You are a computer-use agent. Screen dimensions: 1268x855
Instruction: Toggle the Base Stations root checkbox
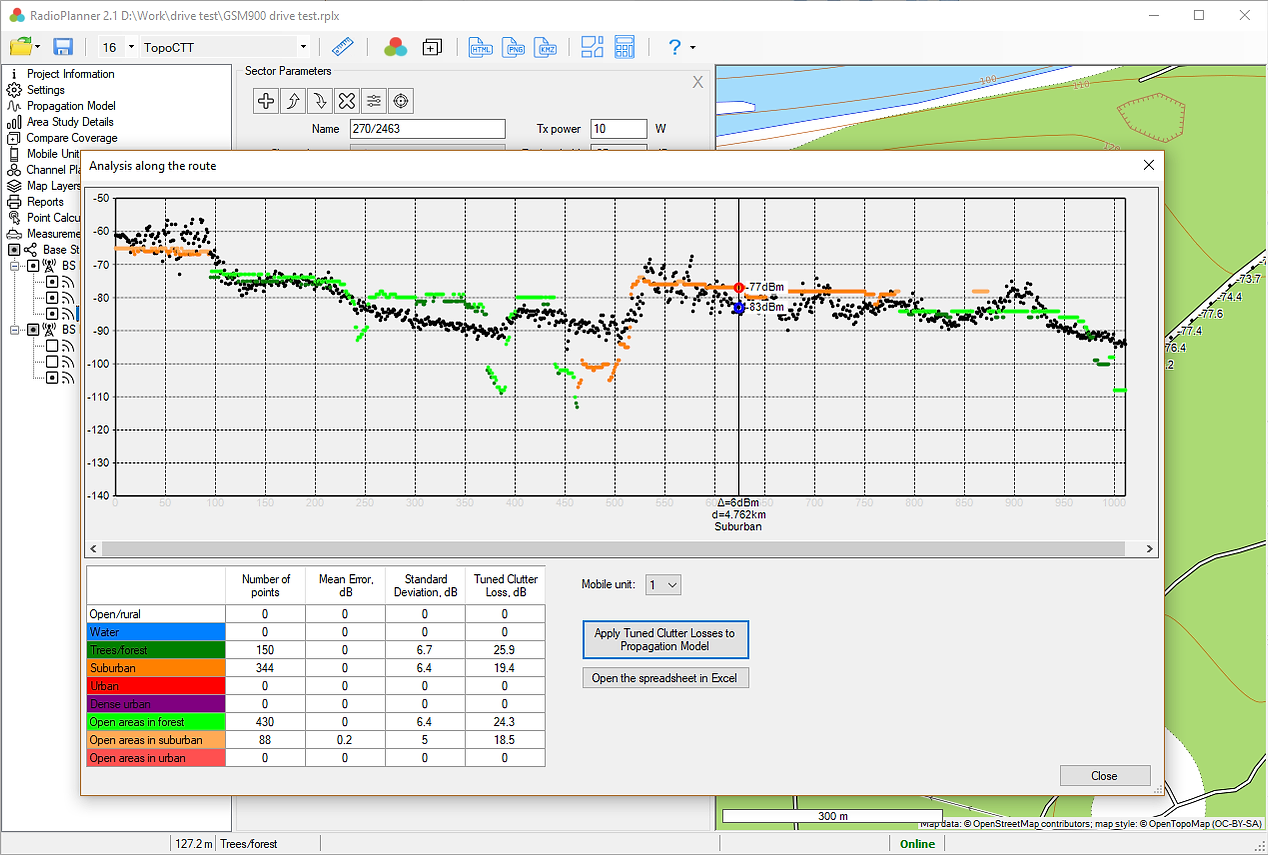click(x=15, y=250)
